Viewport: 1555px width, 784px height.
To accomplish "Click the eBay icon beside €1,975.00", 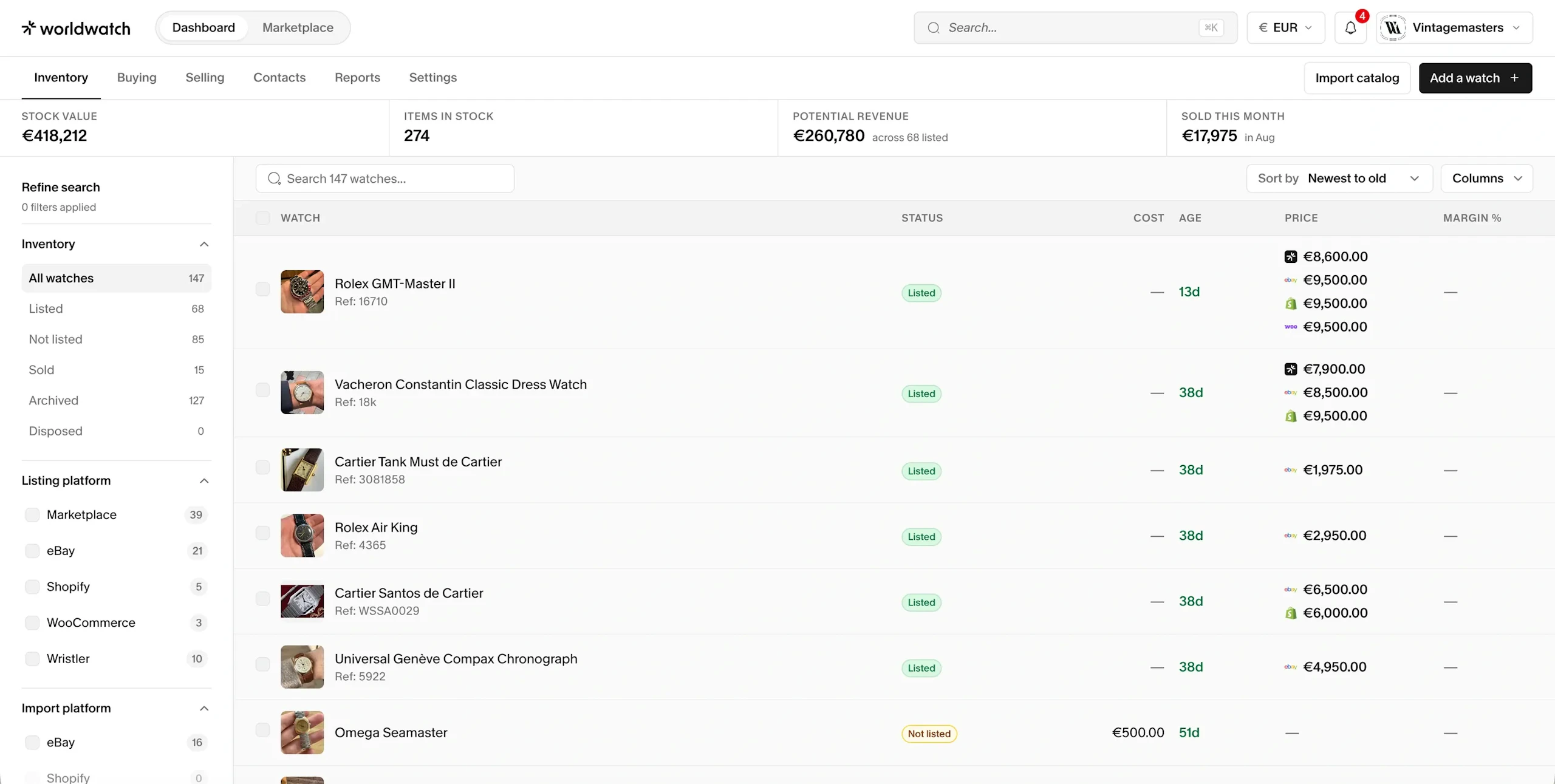I will [x=1291, y=470].
